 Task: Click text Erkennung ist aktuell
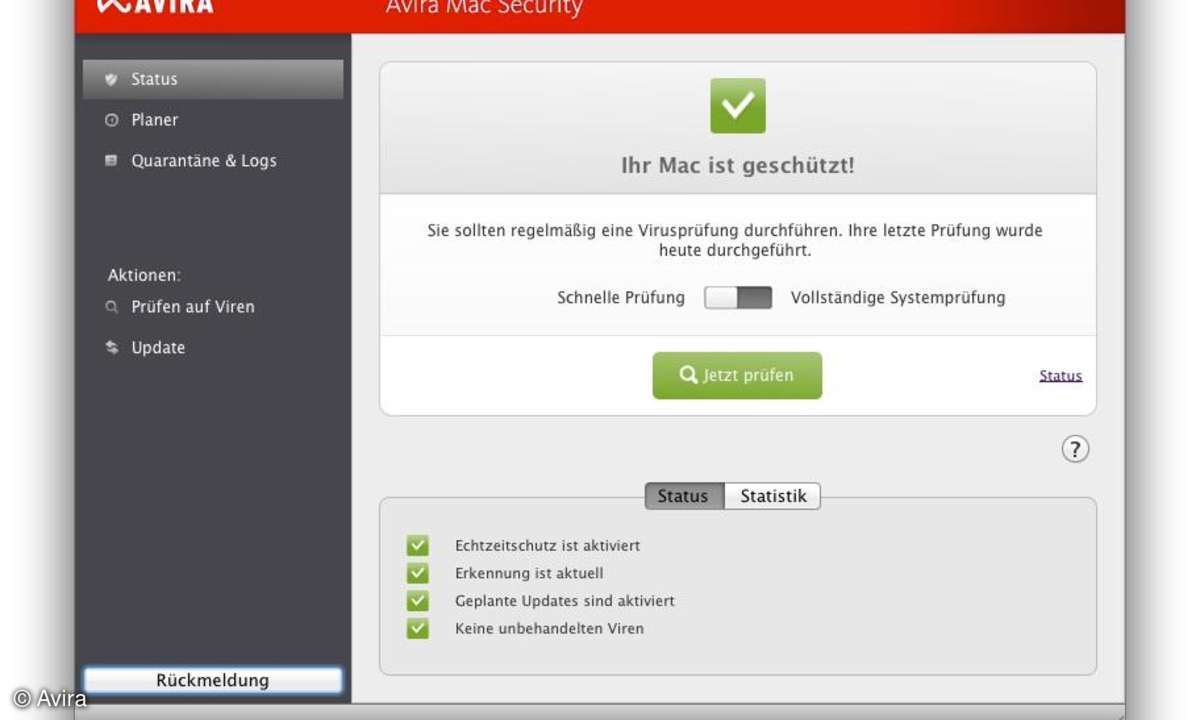point(529,573)
